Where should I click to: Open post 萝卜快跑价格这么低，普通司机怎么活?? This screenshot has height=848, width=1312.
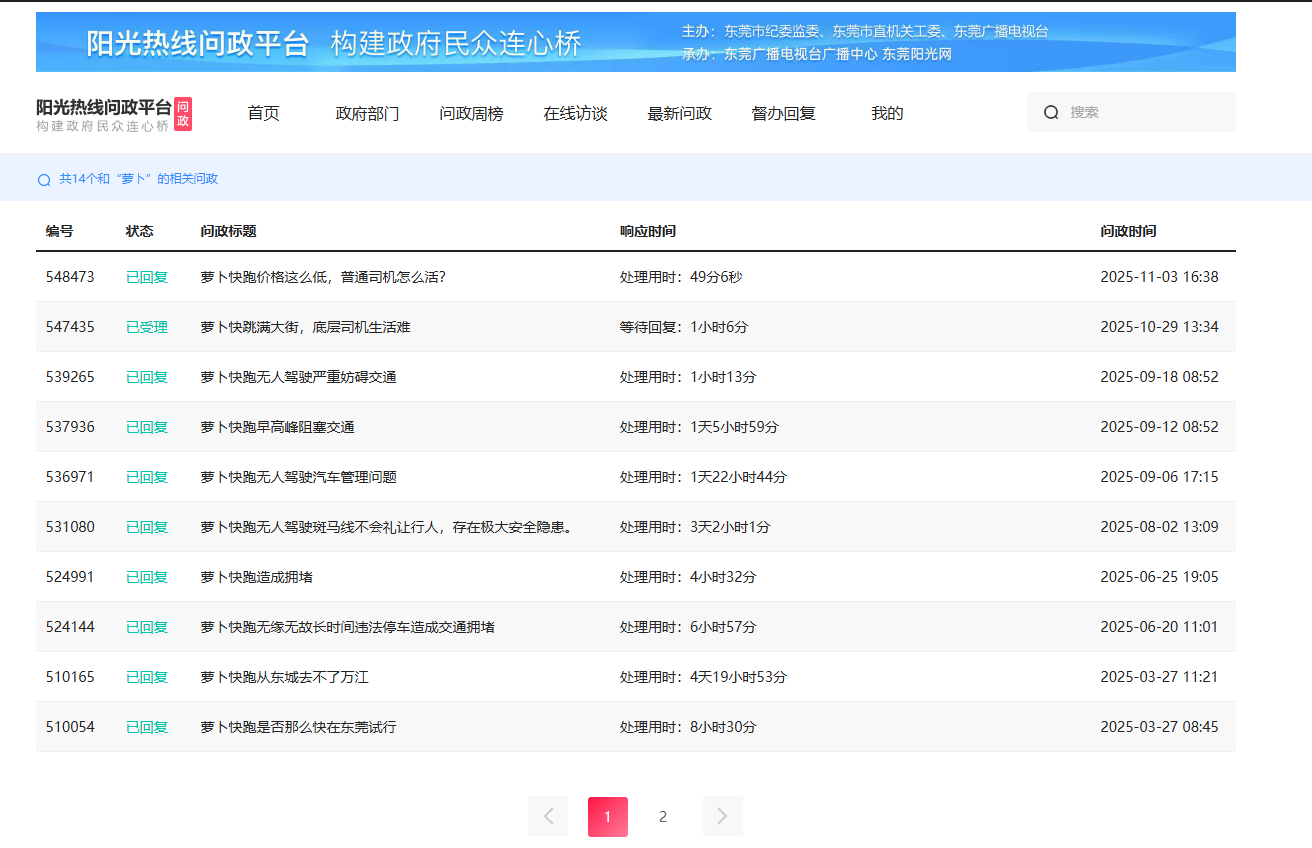pyautogui.click(x=323, y=277)
